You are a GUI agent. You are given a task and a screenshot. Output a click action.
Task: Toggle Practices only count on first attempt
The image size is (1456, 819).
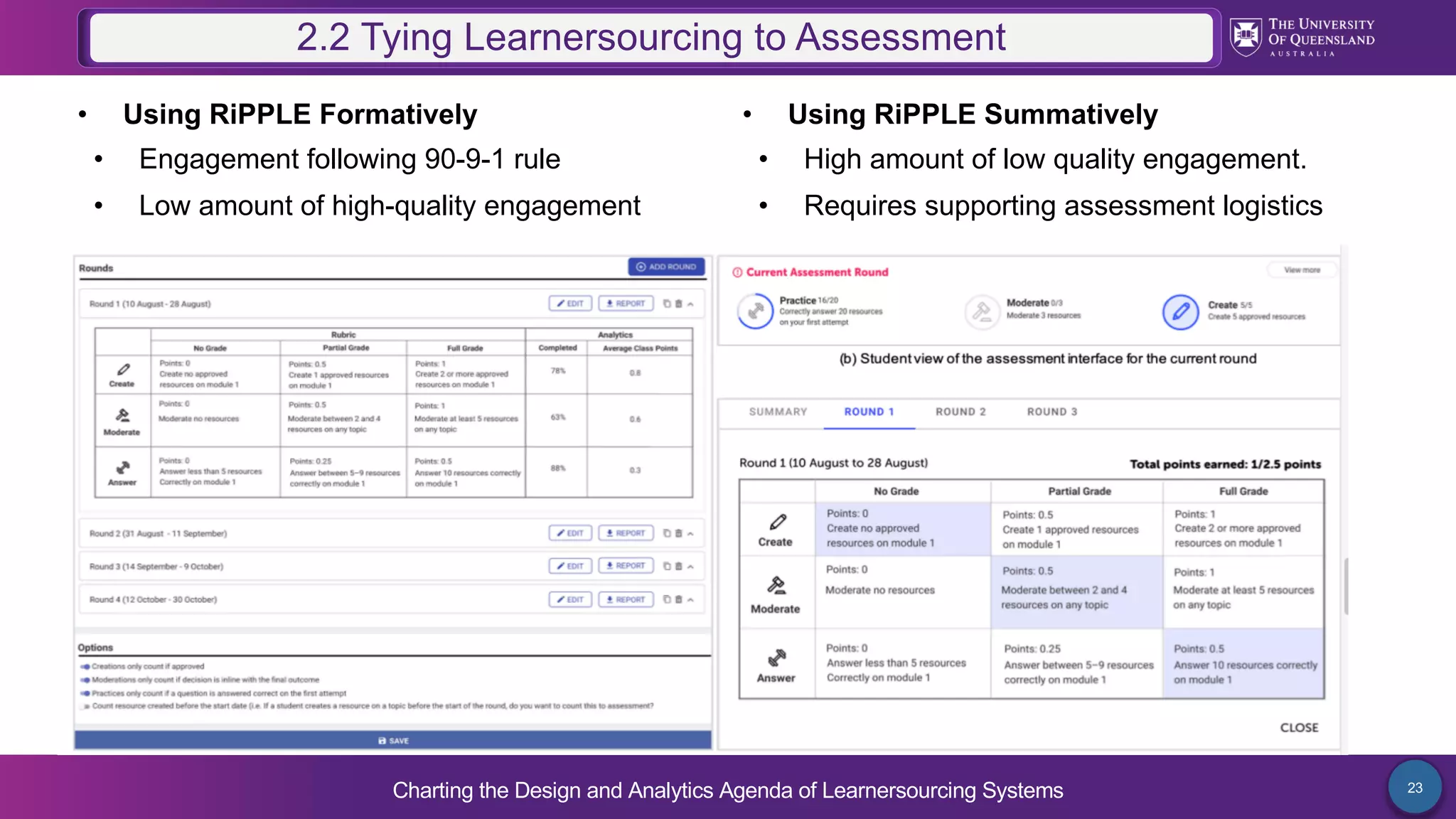(x=85, y=693)
